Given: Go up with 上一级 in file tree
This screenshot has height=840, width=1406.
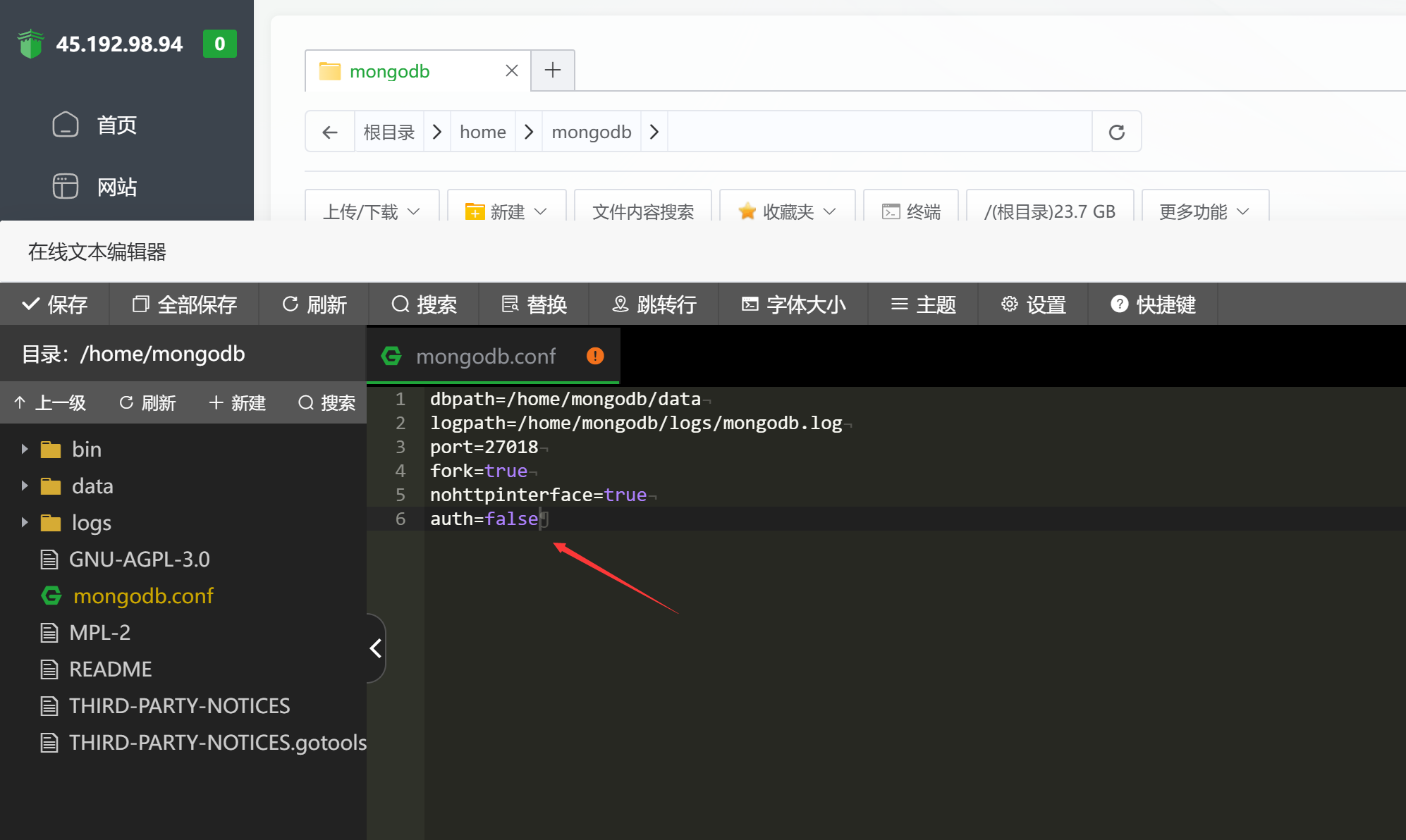Looking at the screenshot, I should point(50,402).
